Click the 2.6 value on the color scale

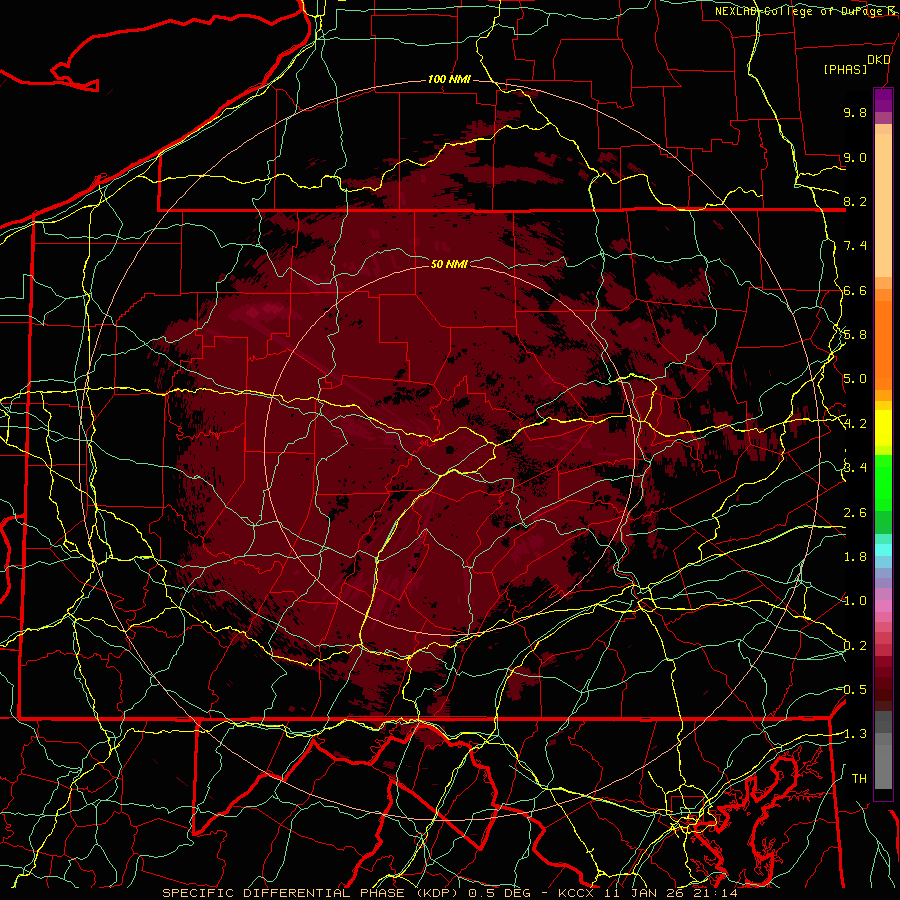855,513
